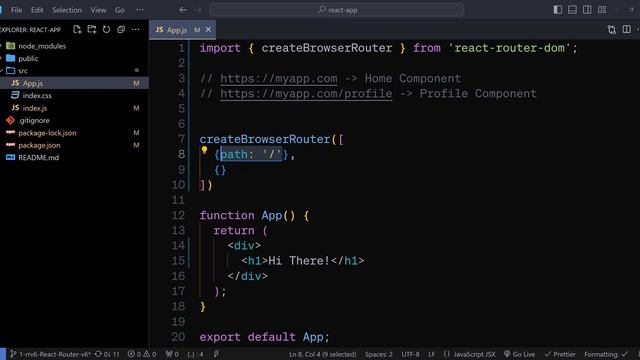The image size is (640, 360).
Task: Follow the https://myapp.com/profile link on line 4
Action: [306, 93]
